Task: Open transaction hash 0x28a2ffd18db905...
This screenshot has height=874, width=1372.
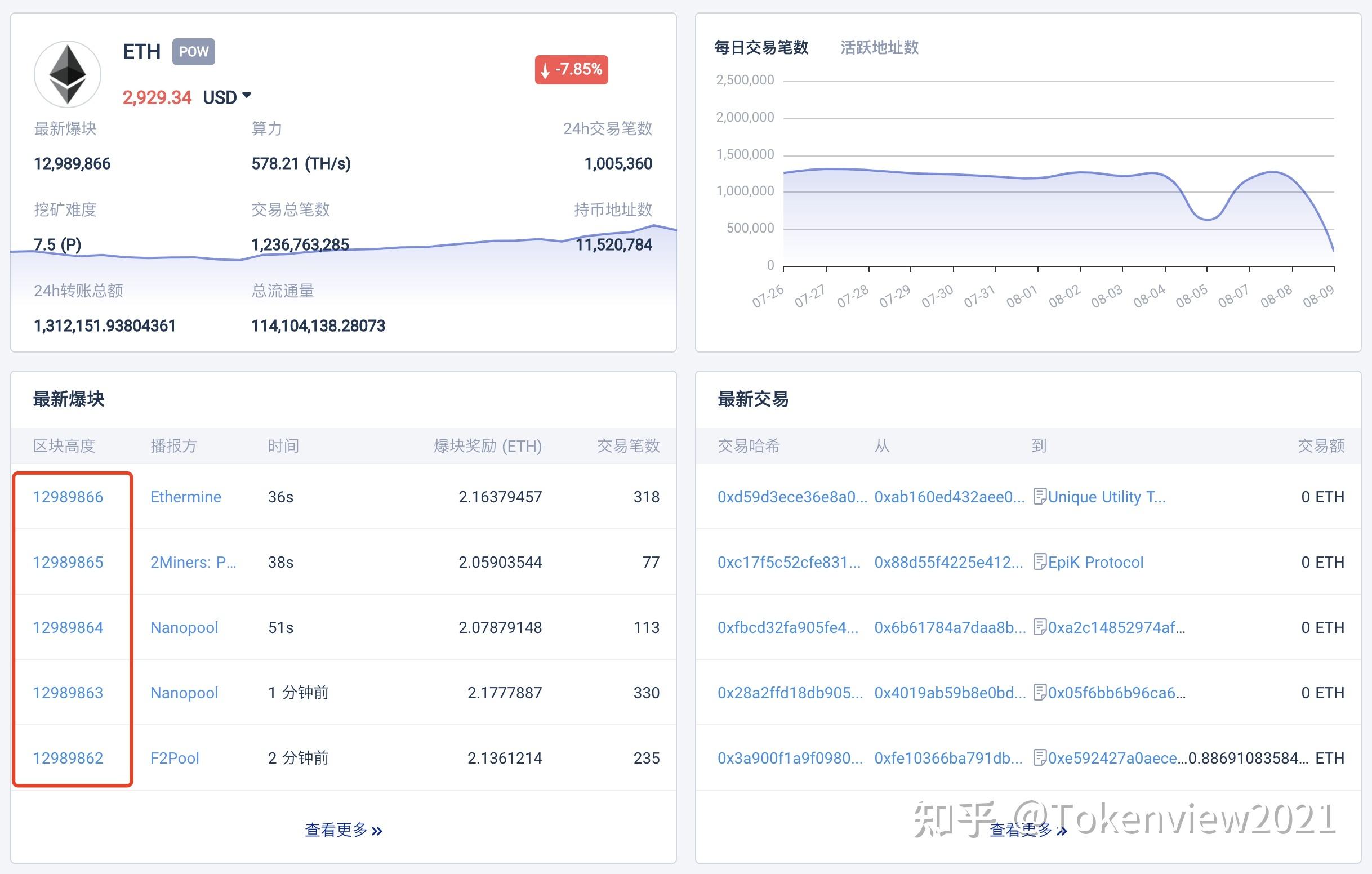Action: (x=790, y=693)
